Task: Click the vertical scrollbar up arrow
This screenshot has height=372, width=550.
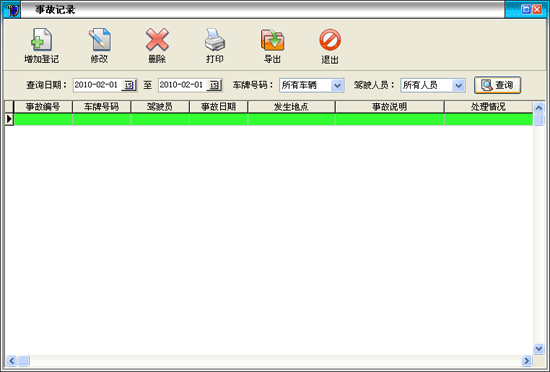Action: pos(538,108)
